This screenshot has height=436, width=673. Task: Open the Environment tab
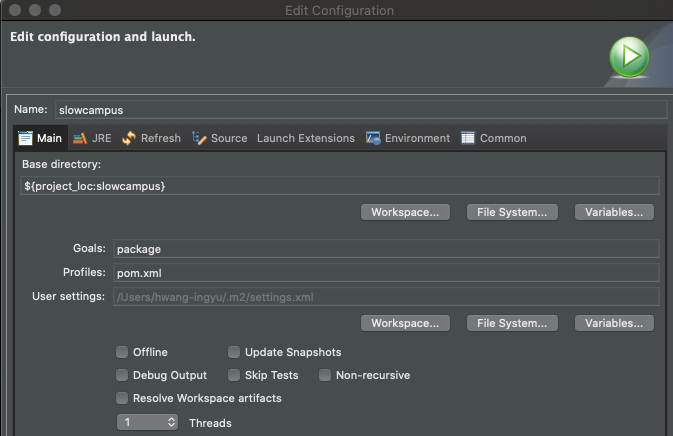click(408, 138)
